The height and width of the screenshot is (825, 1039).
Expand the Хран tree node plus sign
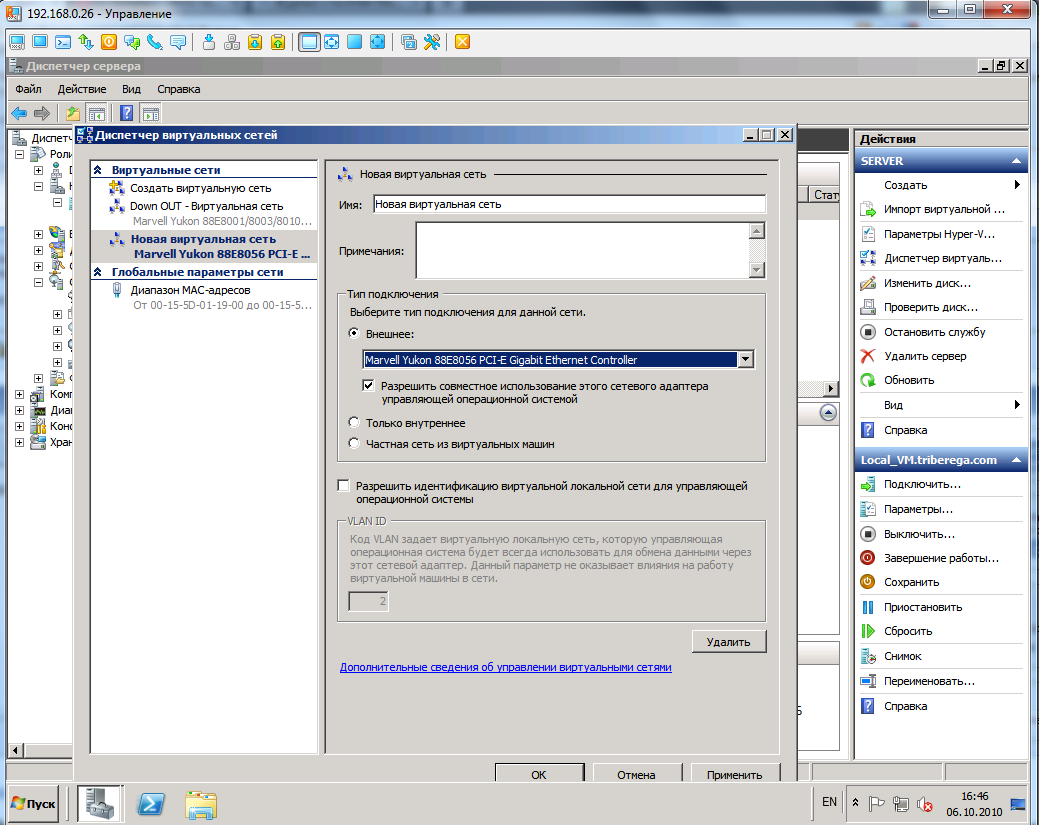tap(20, 442)
